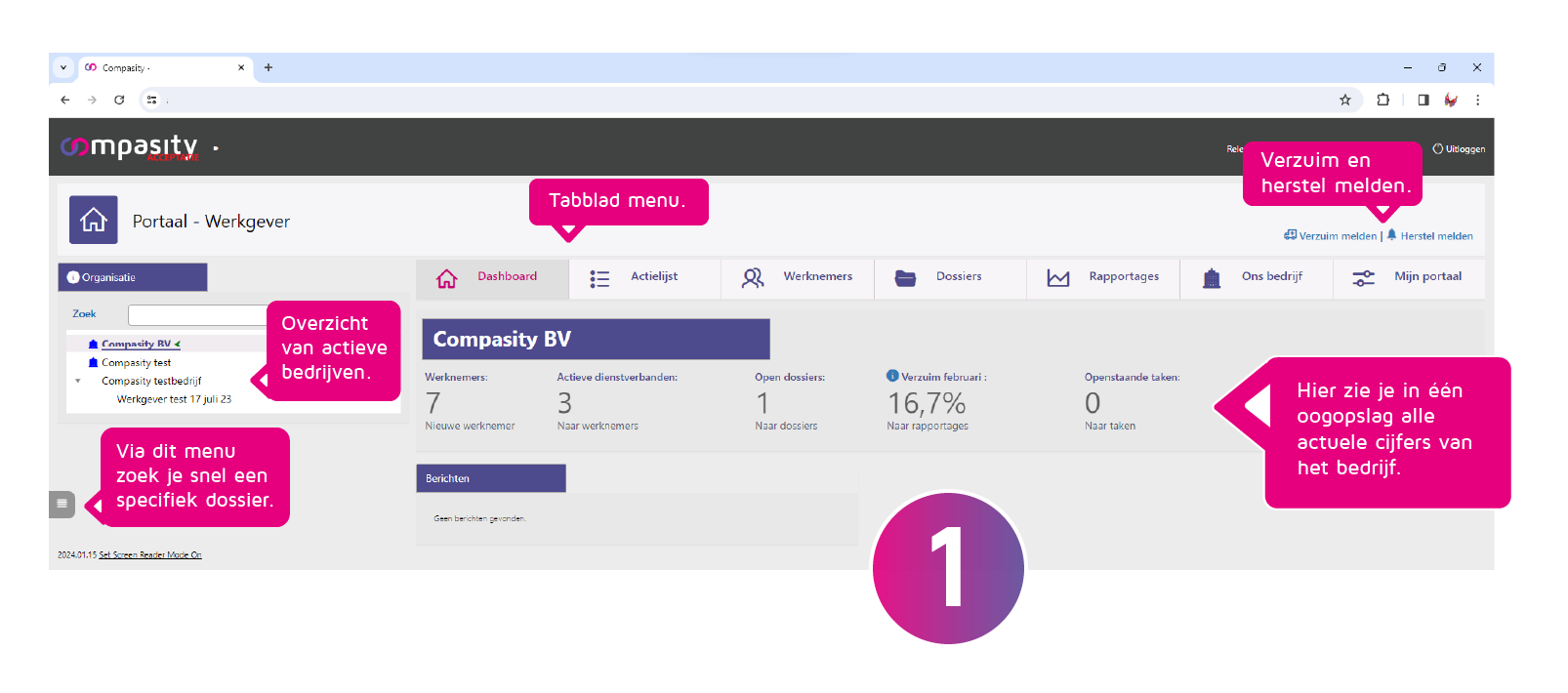Click the Werknemers people icon
The height and width of the screenshot is (693, 1568).
coord(753,278)
